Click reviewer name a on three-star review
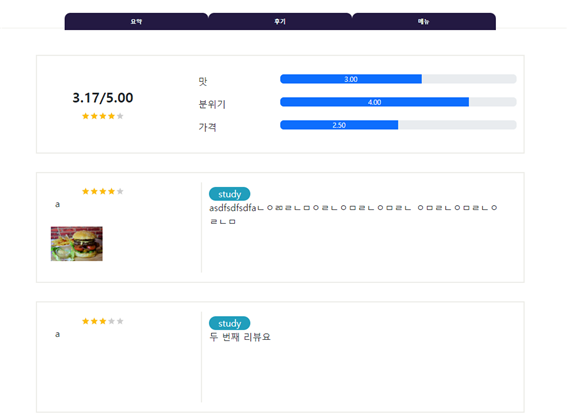Image resolution: width=567 pixels, height=416 pixels. click(57, 334)
